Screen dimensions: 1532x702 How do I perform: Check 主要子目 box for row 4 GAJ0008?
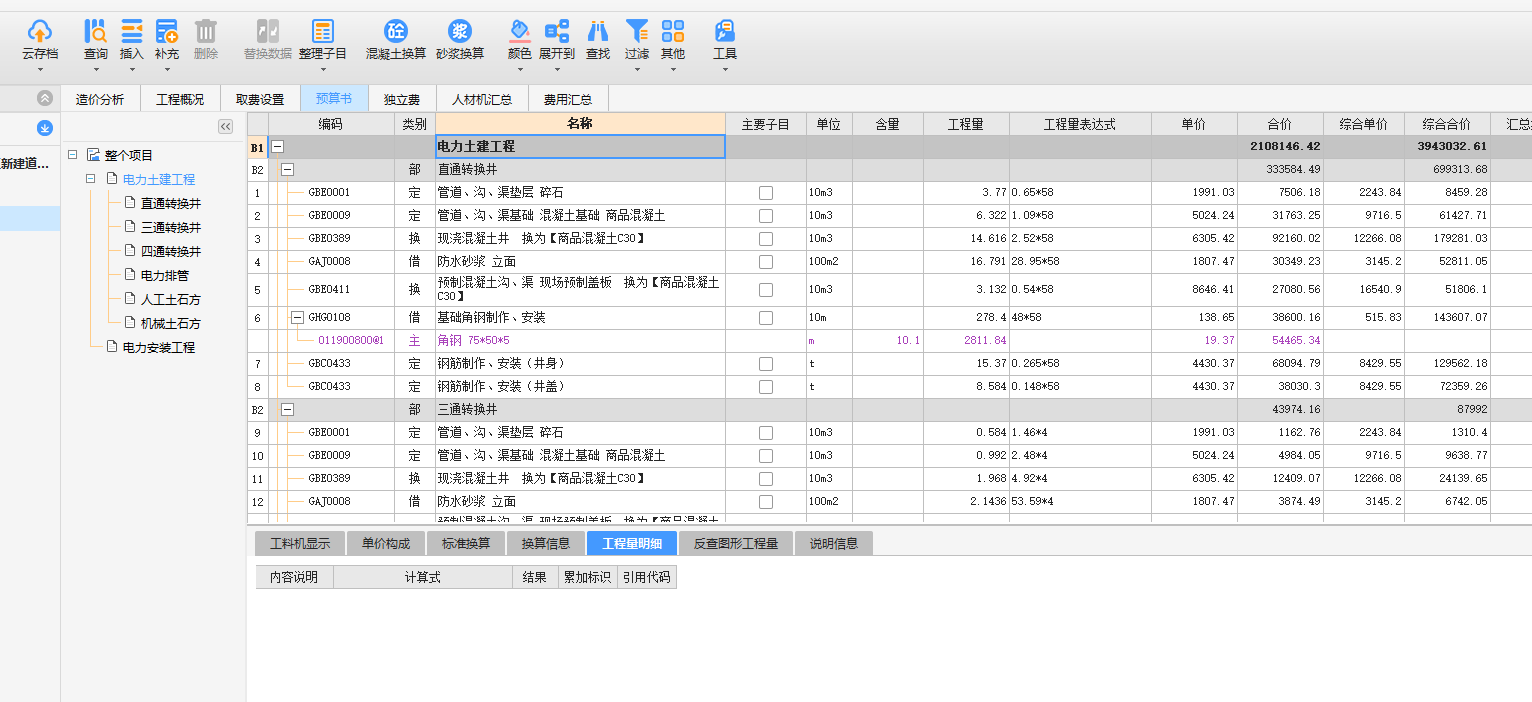point(766,262)
